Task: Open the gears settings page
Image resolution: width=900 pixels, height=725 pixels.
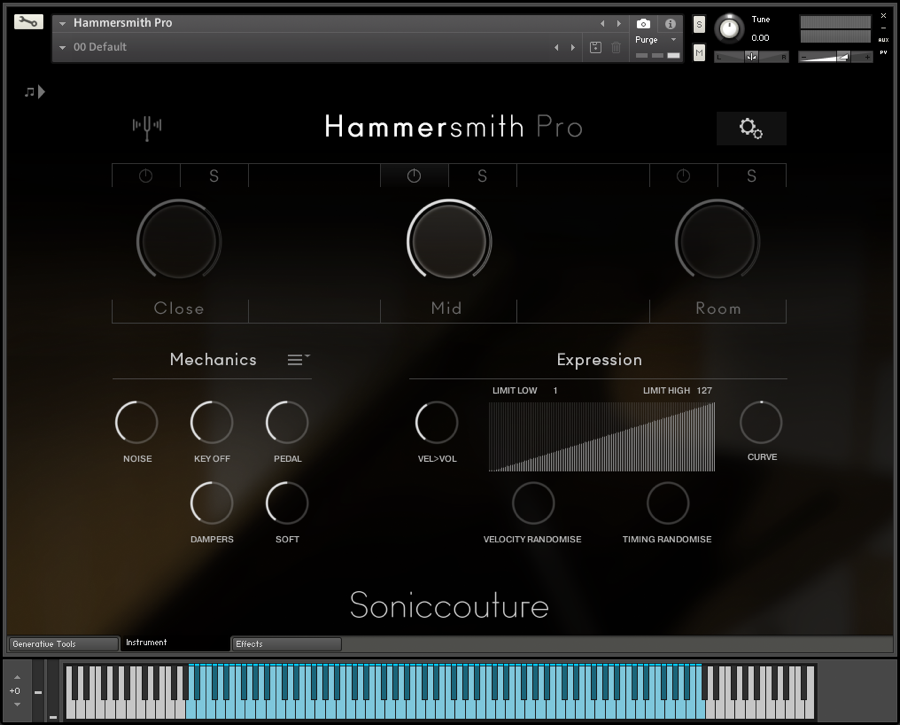Action: click(751, 129)
